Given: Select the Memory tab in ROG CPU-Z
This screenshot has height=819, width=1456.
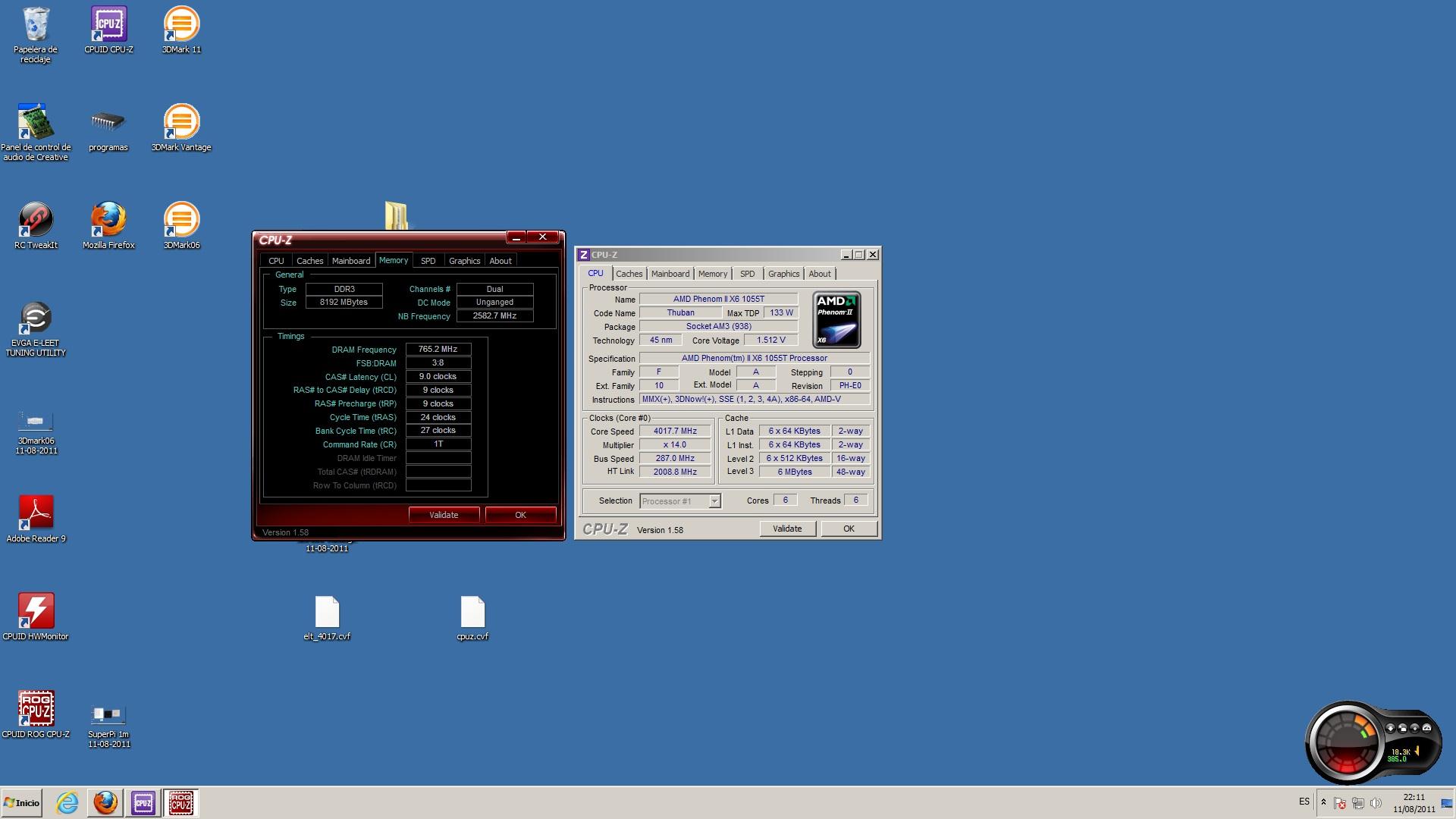Looking at the screenshot, I should (x=394, y=260).
